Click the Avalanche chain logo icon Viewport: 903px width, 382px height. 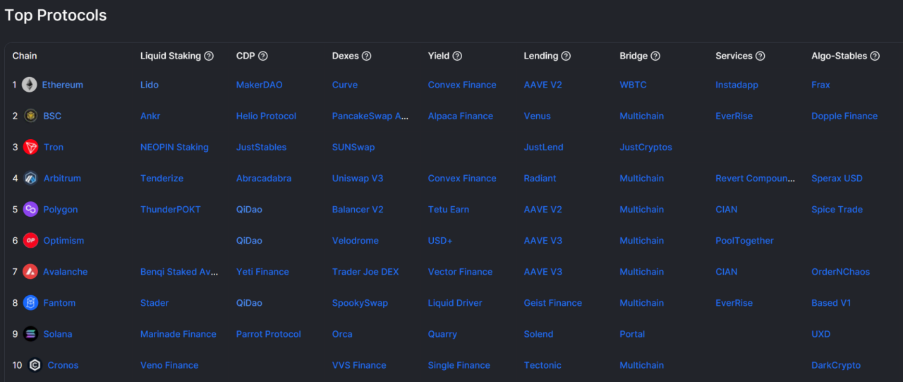coord(31,271)
